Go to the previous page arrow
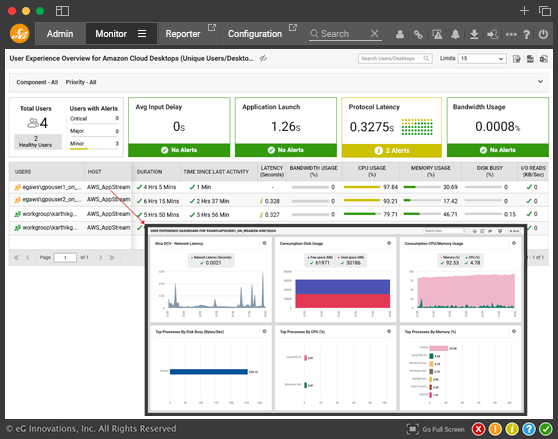The width and height of the screenshot is (558, 439). point(28,258)
